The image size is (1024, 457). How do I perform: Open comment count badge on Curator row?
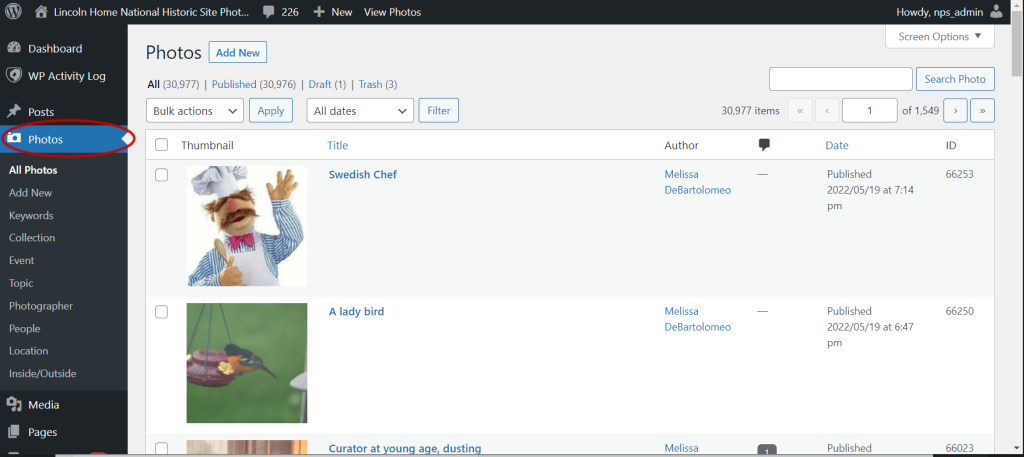tap(767, 450)
